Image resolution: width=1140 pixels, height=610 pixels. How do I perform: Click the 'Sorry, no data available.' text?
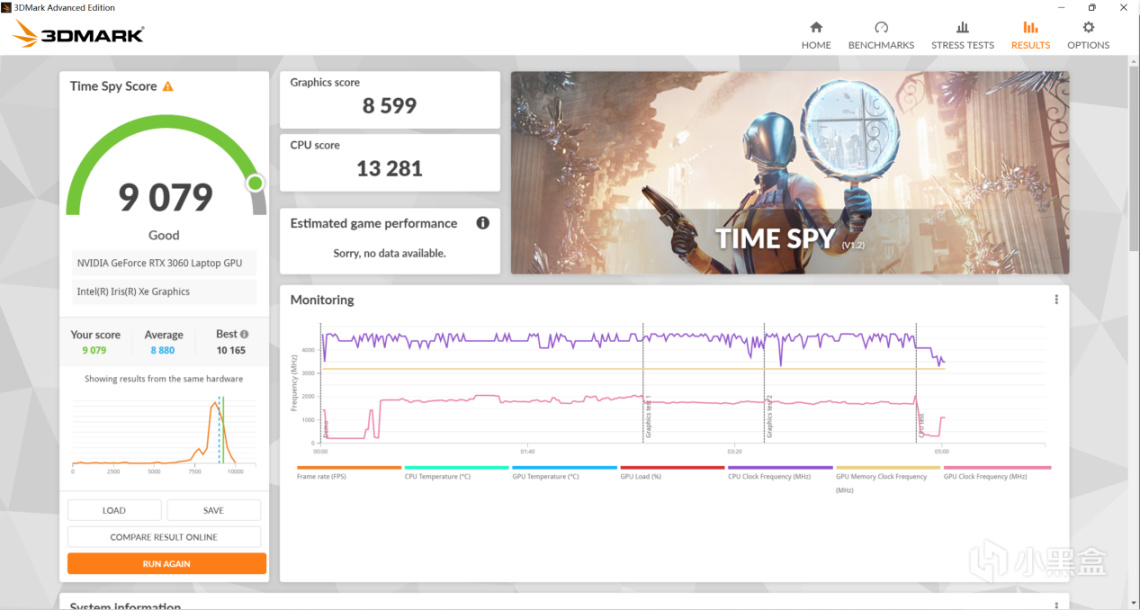pos(390,253)
